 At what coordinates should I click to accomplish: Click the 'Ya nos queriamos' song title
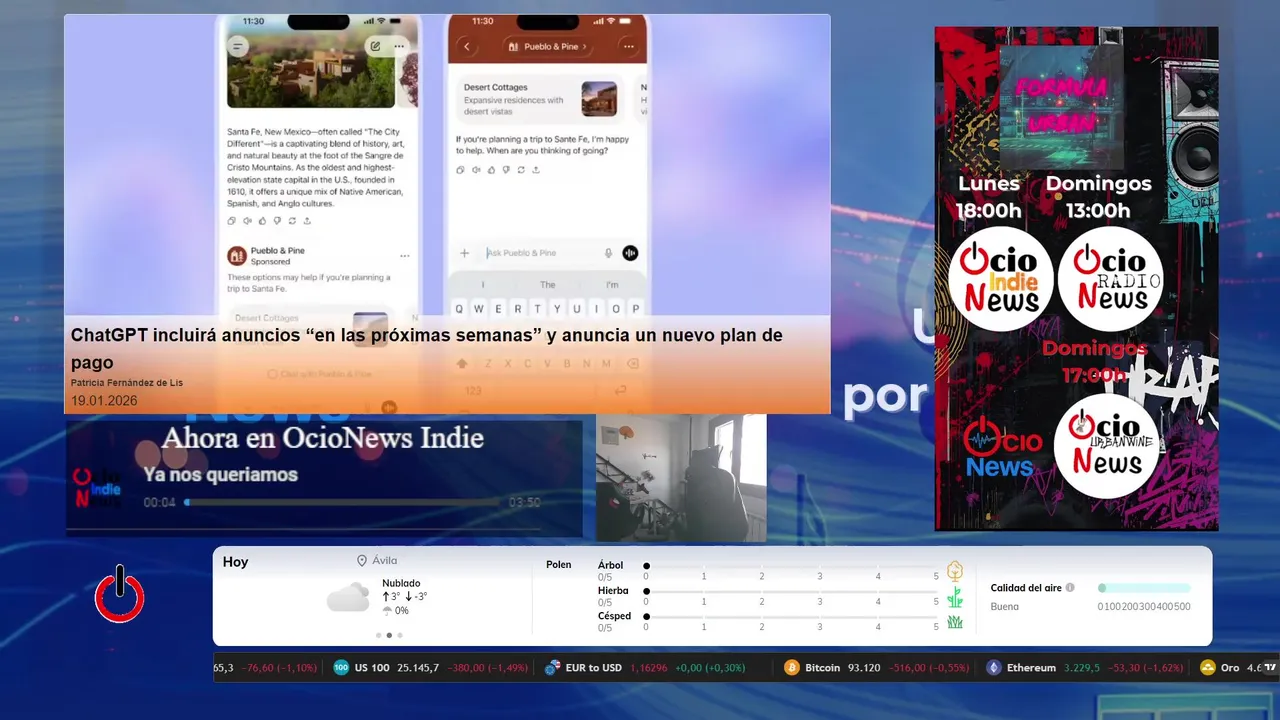point(220,474)
